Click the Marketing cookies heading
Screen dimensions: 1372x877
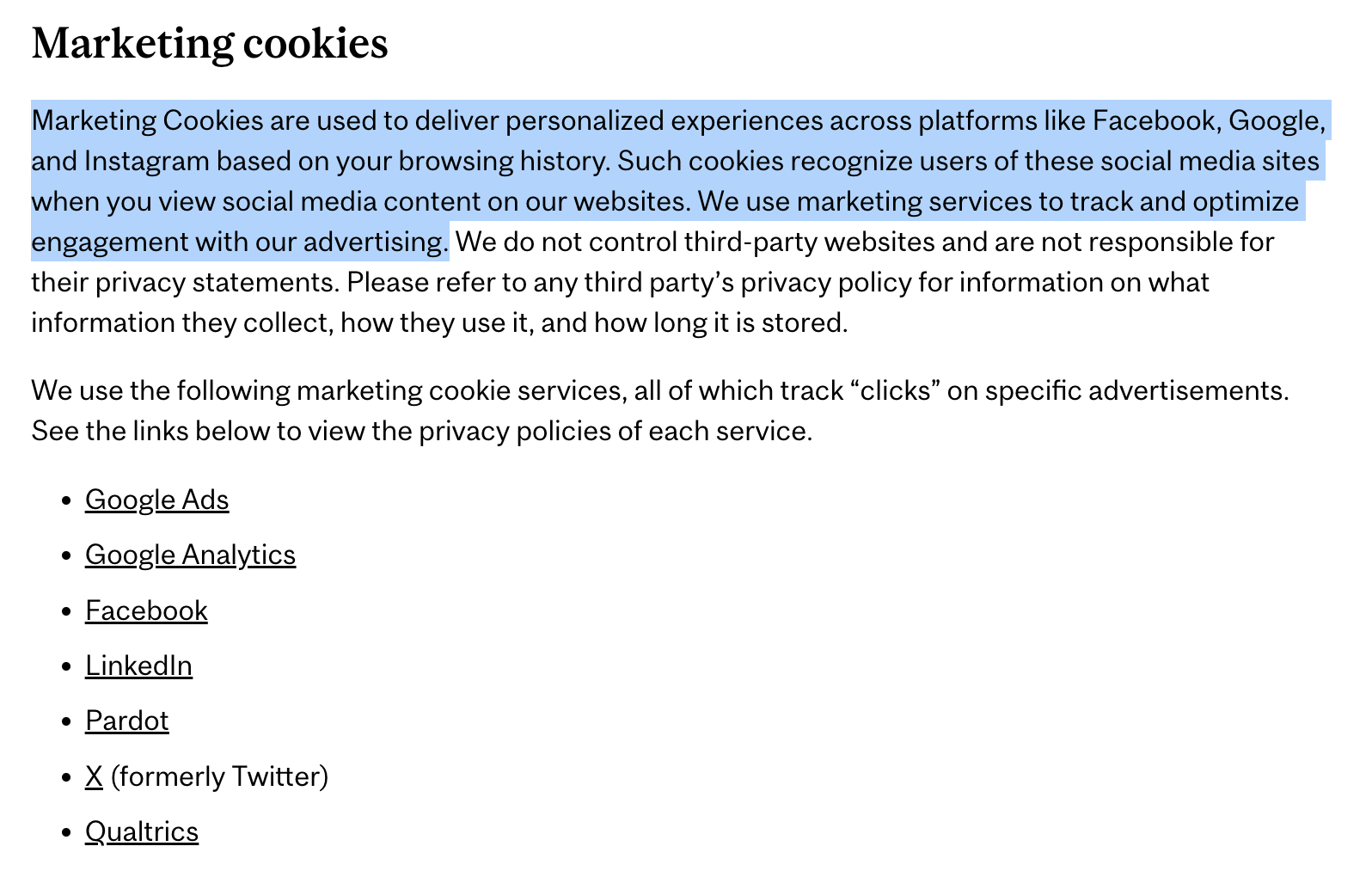[210, 43]
